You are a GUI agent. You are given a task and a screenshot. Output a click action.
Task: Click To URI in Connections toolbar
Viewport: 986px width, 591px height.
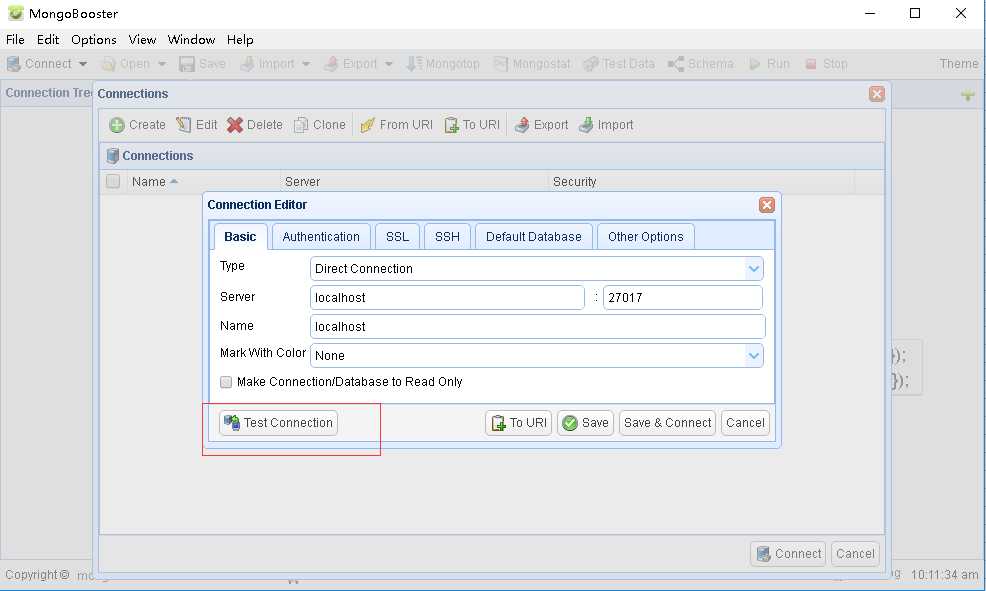tap(472, 124)
